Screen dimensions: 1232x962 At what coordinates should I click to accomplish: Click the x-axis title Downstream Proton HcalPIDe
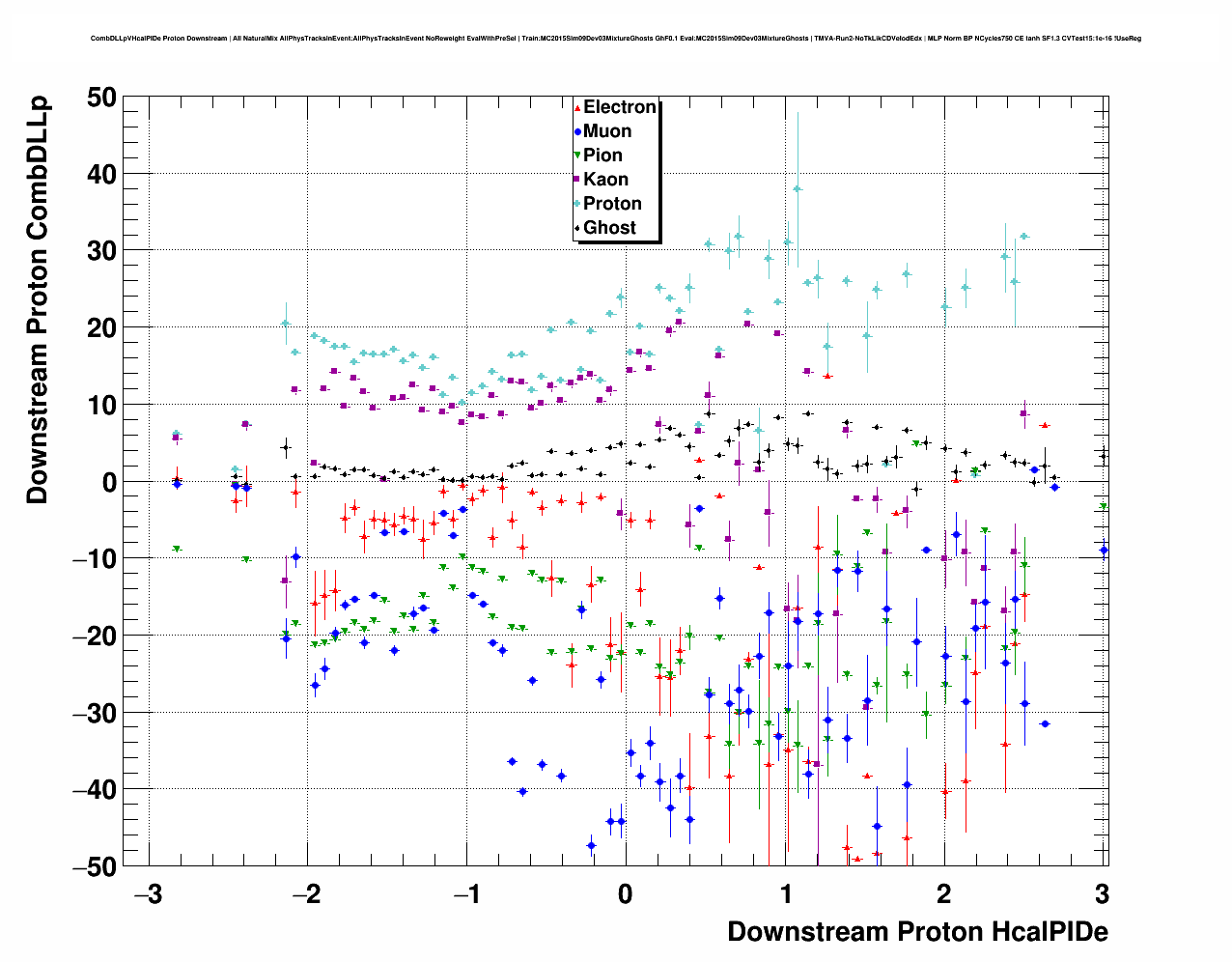click(916, 931)
